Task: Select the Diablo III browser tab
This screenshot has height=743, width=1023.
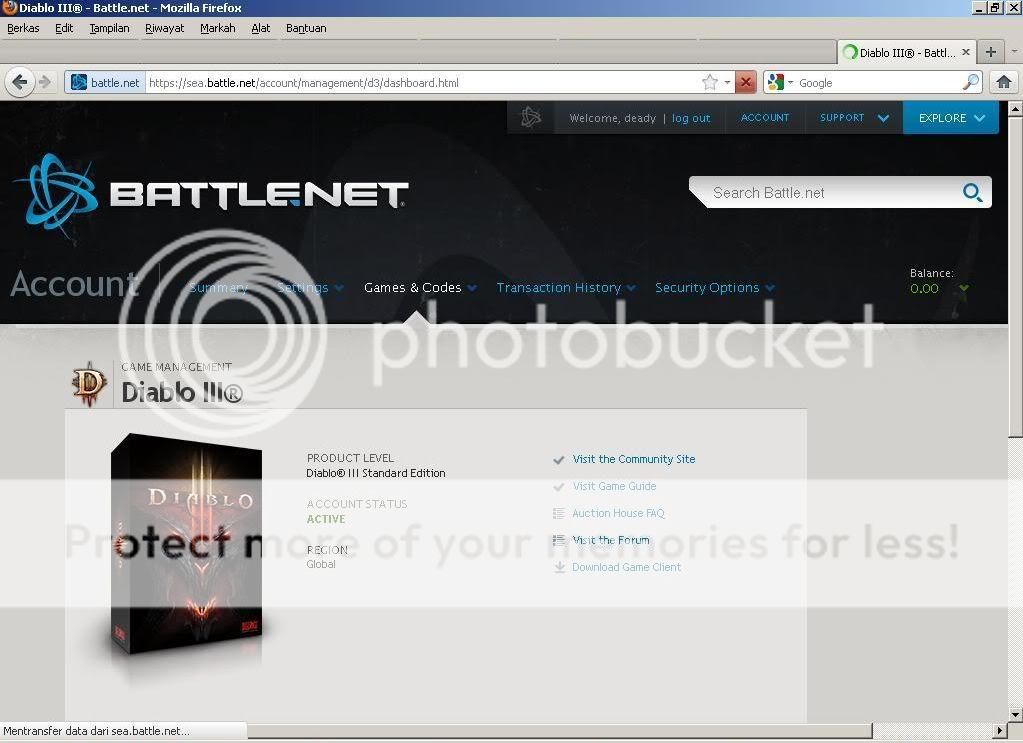Action: tap(906, 52)
